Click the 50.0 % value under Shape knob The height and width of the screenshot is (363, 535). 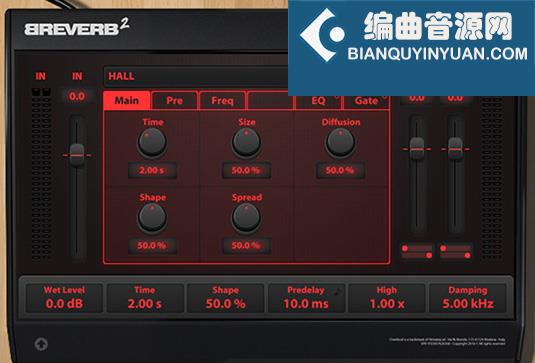click(152, 245)
